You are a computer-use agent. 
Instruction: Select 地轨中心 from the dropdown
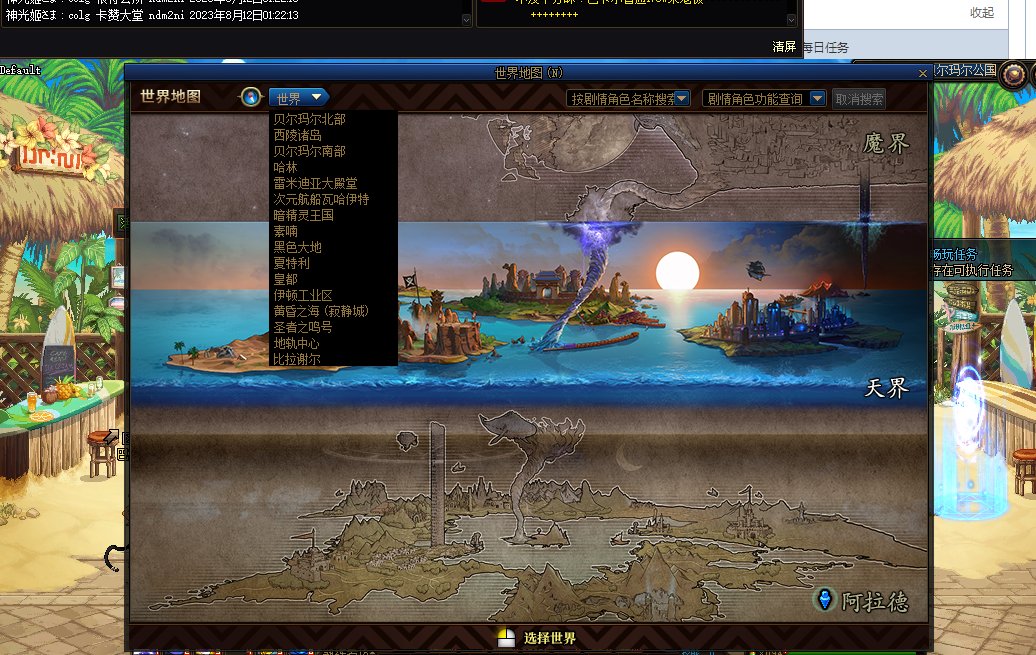296,343
